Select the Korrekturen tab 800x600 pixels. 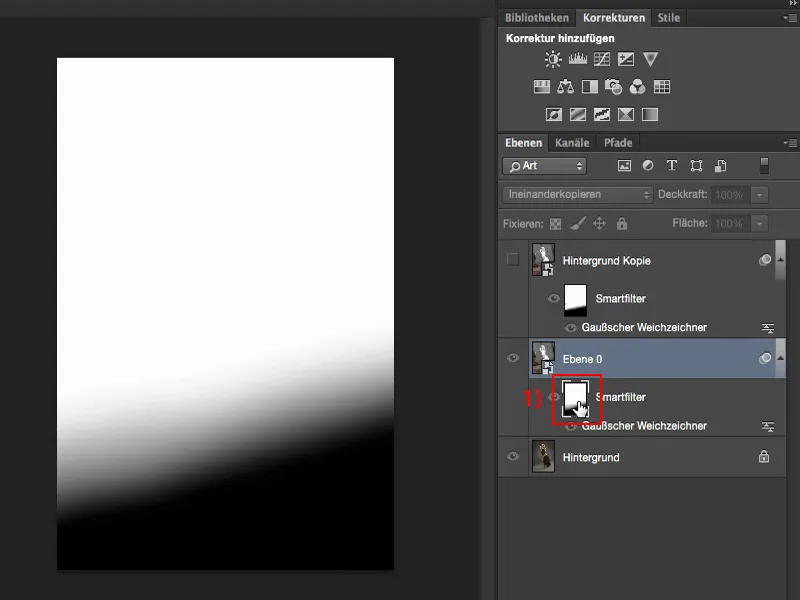coord(614,18)
